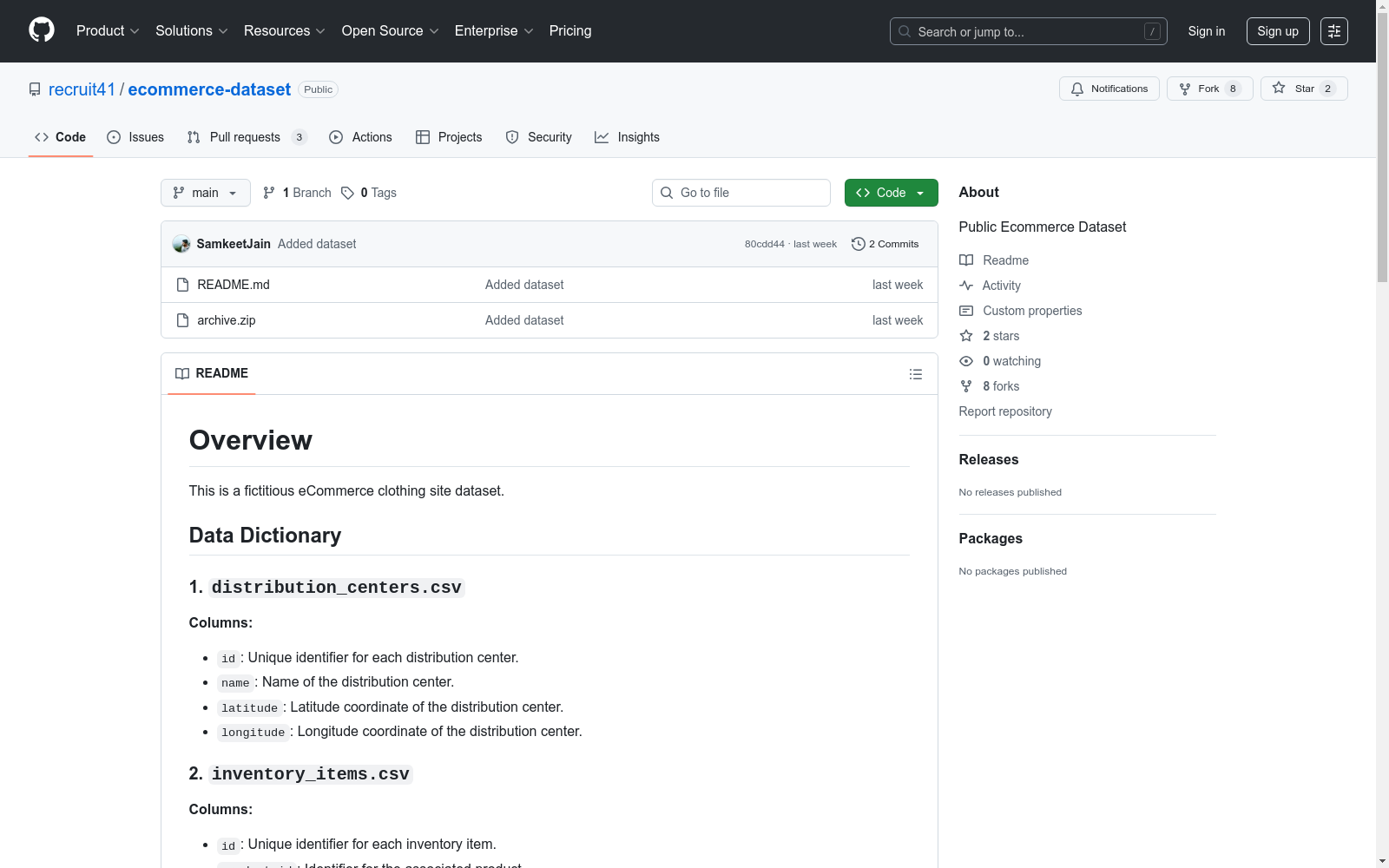Open commit hash 80cdd44

pos(764,244)
